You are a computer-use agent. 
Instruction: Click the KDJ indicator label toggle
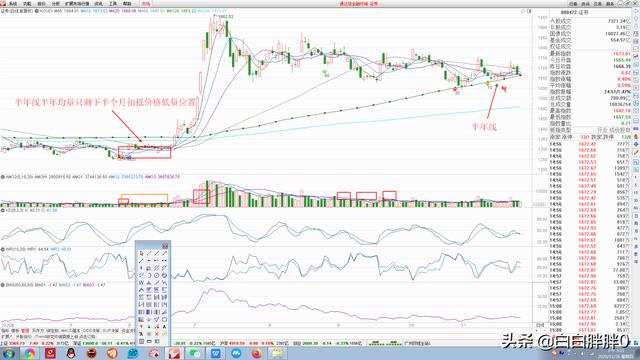click(10, 210)
